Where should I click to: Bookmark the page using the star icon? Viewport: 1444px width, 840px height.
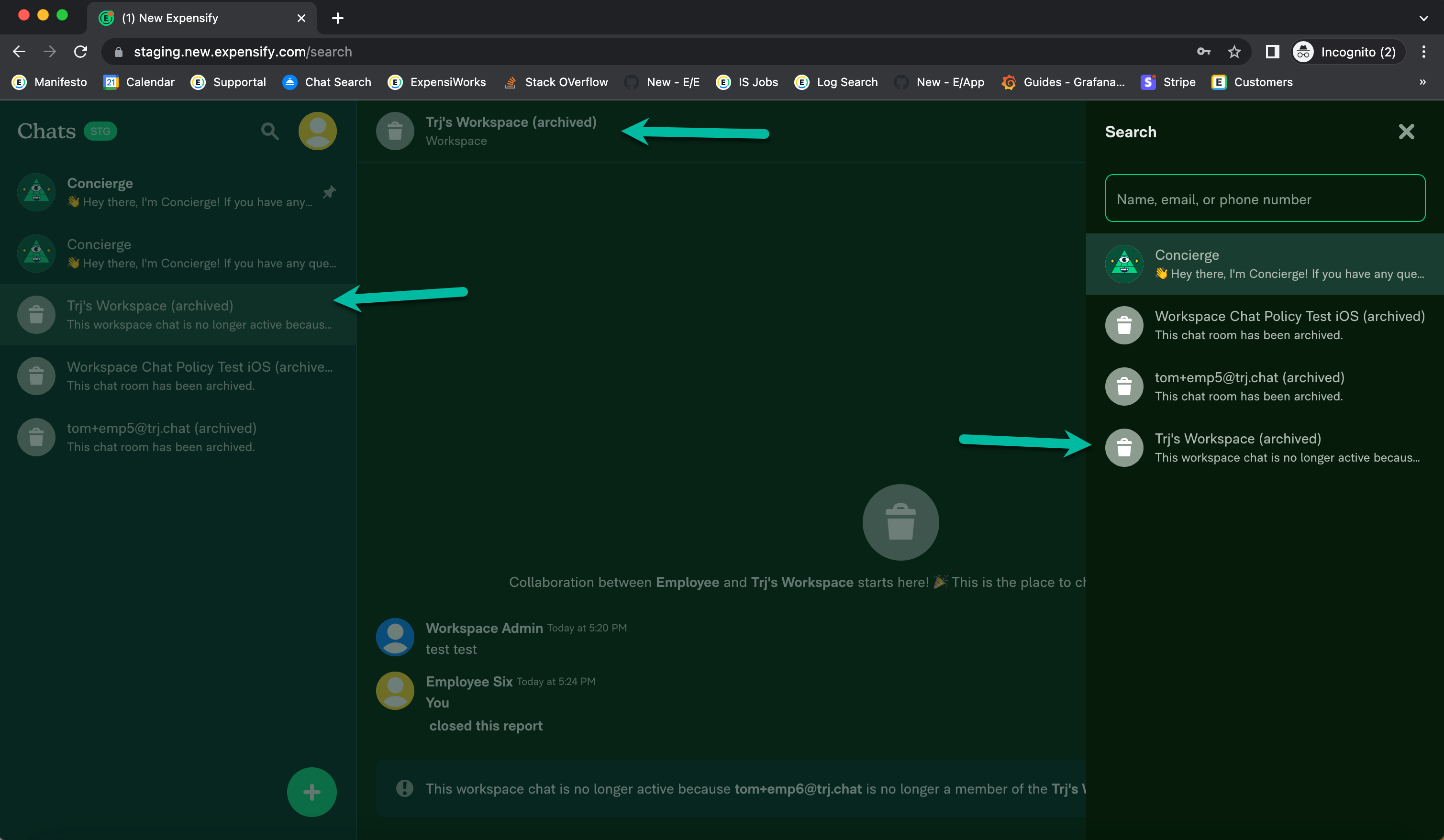point(1235,52)
